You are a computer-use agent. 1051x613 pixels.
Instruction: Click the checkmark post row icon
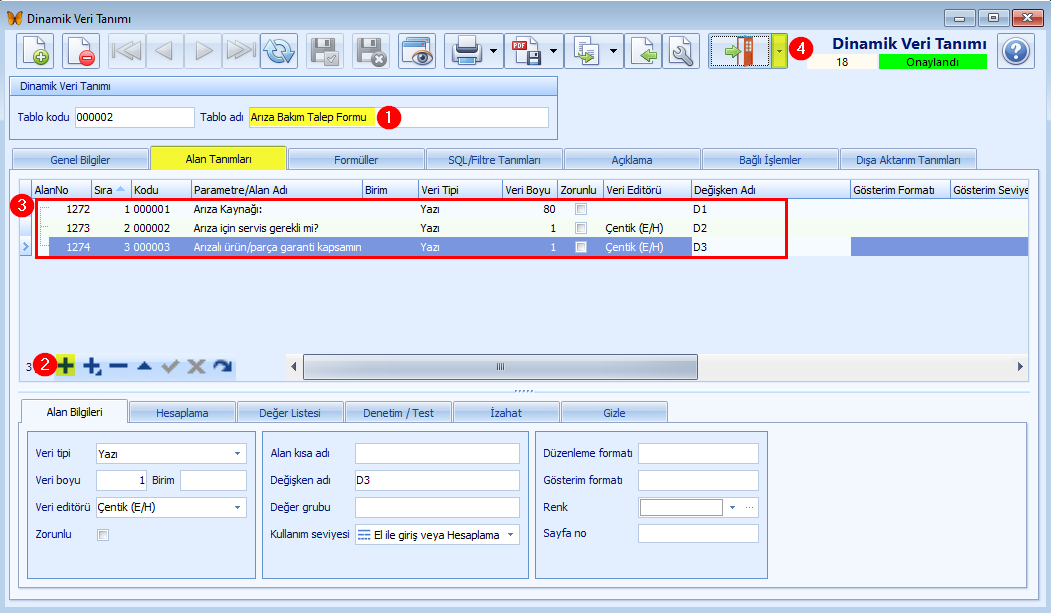170,366
